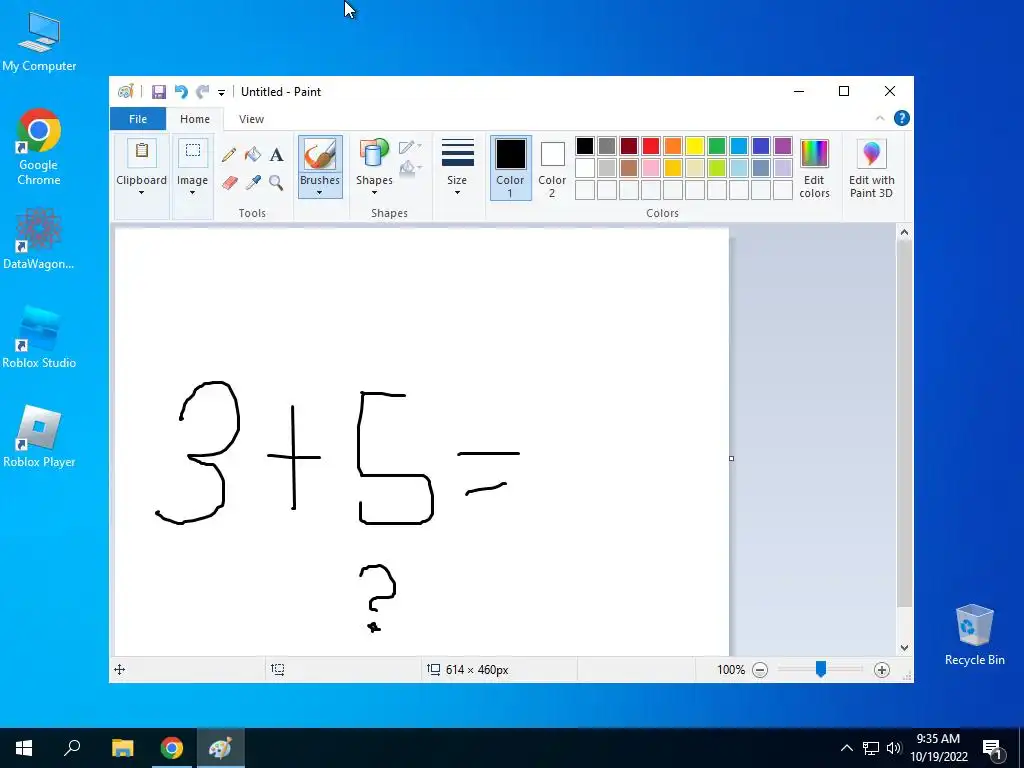Switch to the View tab
The image size is (1024, 768).
[x=251, y=119]
